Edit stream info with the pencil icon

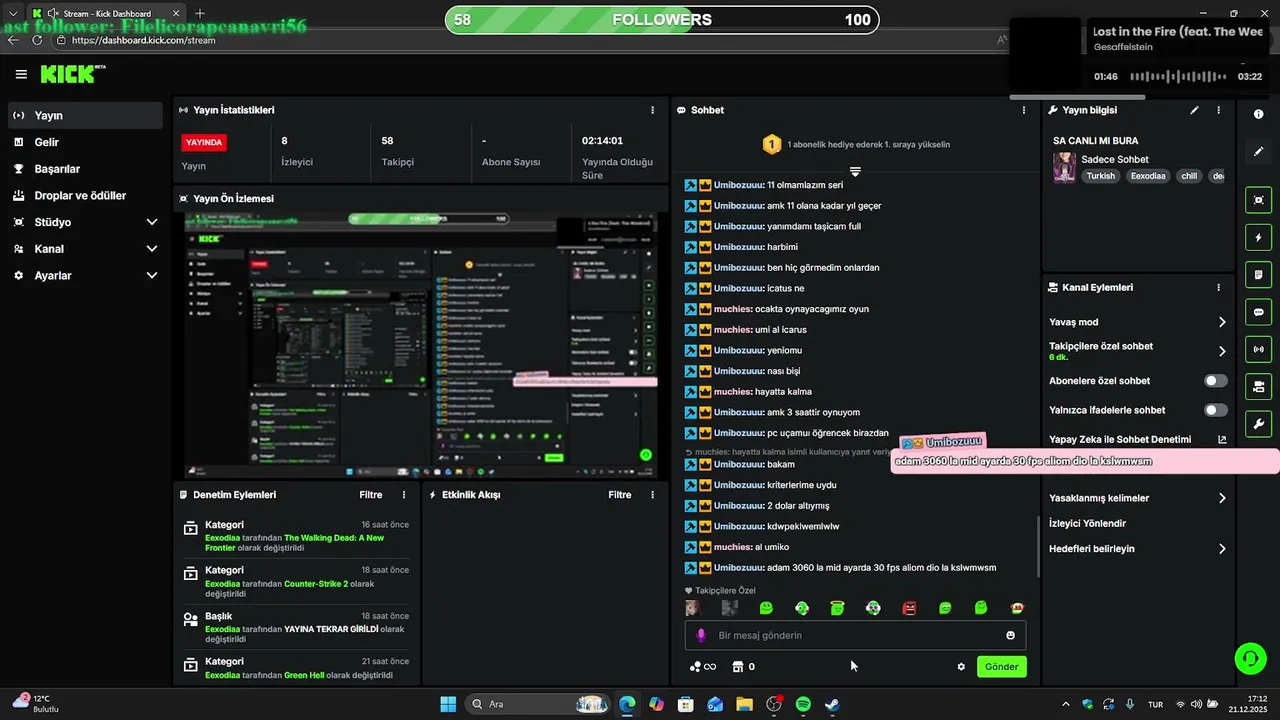(x=1194, y=110)
